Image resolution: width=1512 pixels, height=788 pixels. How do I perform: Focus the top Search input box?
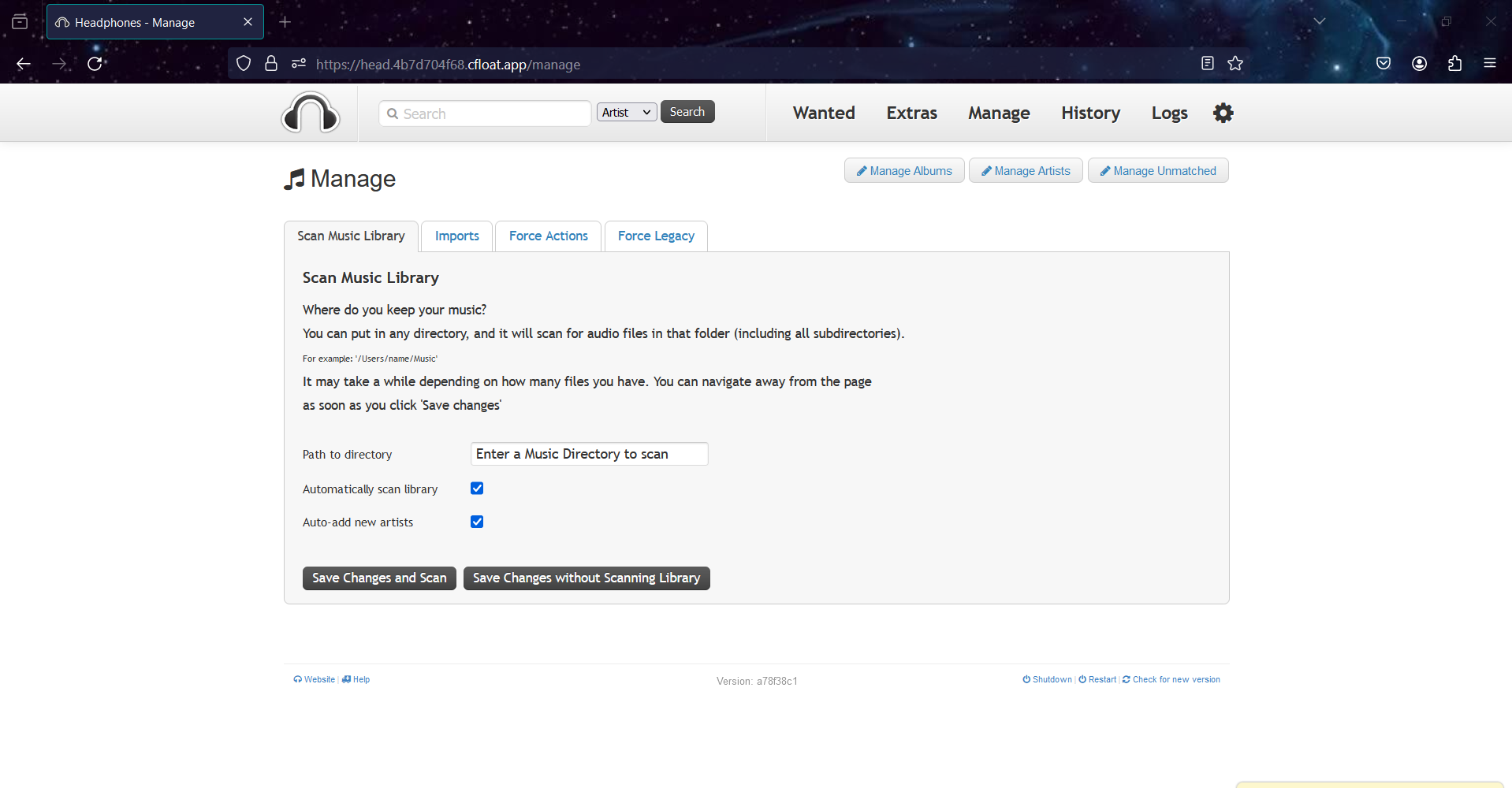[x=485, y=113]
